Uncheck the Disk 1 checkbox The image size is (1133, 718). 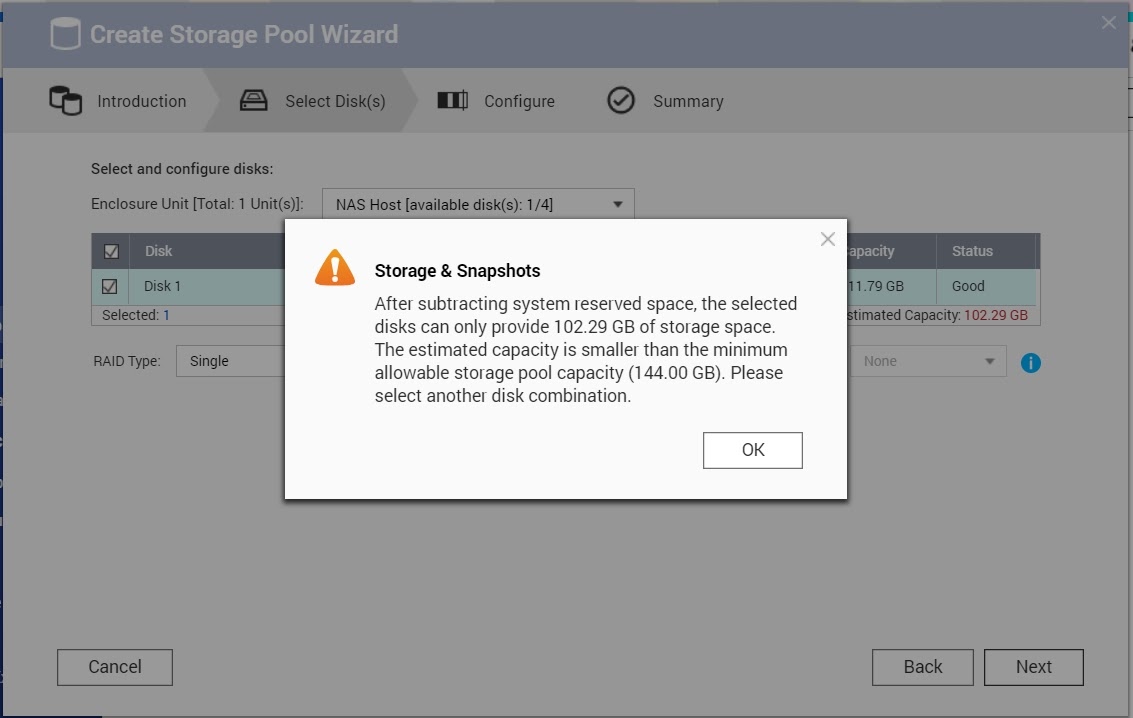(x=110, y=287)
